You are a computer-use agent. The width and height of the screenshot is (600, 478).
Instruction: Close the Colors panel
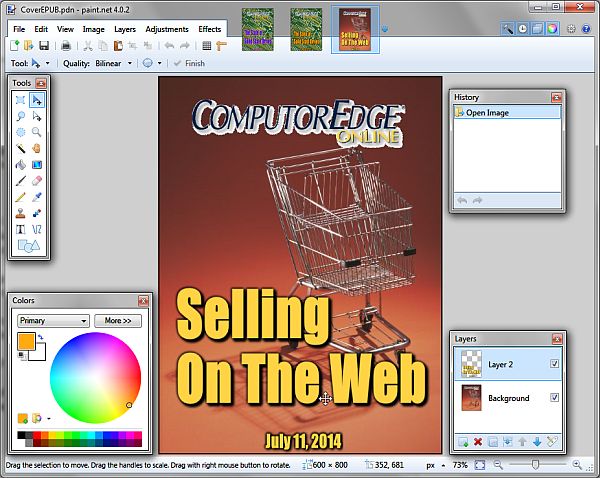click(143, 301)
